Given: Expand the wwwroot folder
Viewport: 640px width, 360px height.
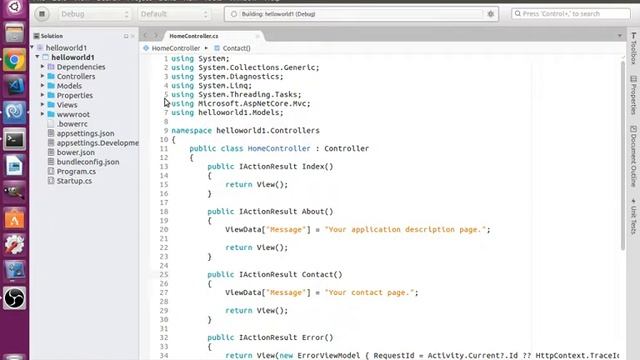Looking at the screenshot, I should (42, 114).
